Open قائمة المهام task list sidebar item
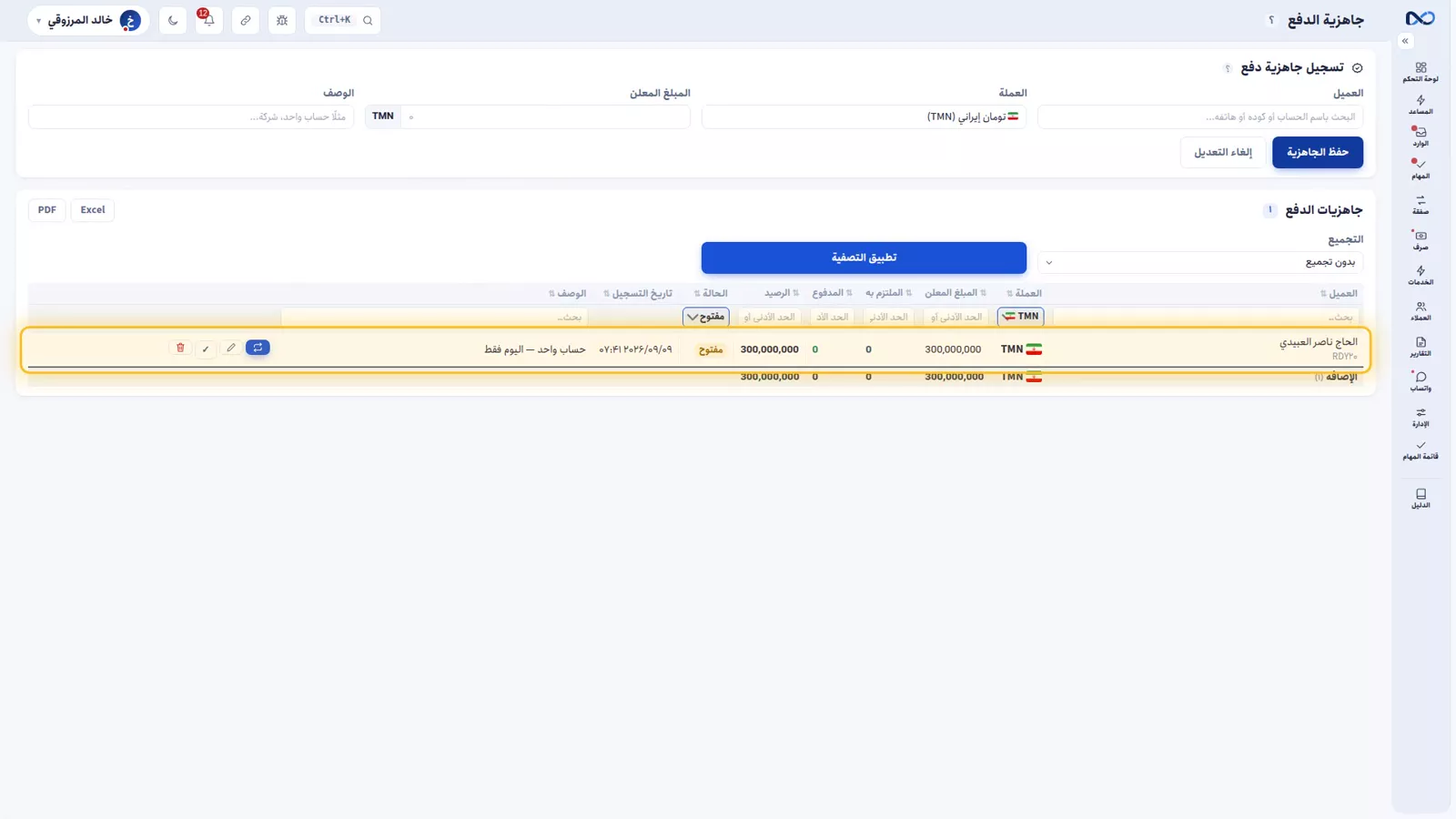Image resolution: width=1456 pixels, height=819 pixels. pos(1421,450)
